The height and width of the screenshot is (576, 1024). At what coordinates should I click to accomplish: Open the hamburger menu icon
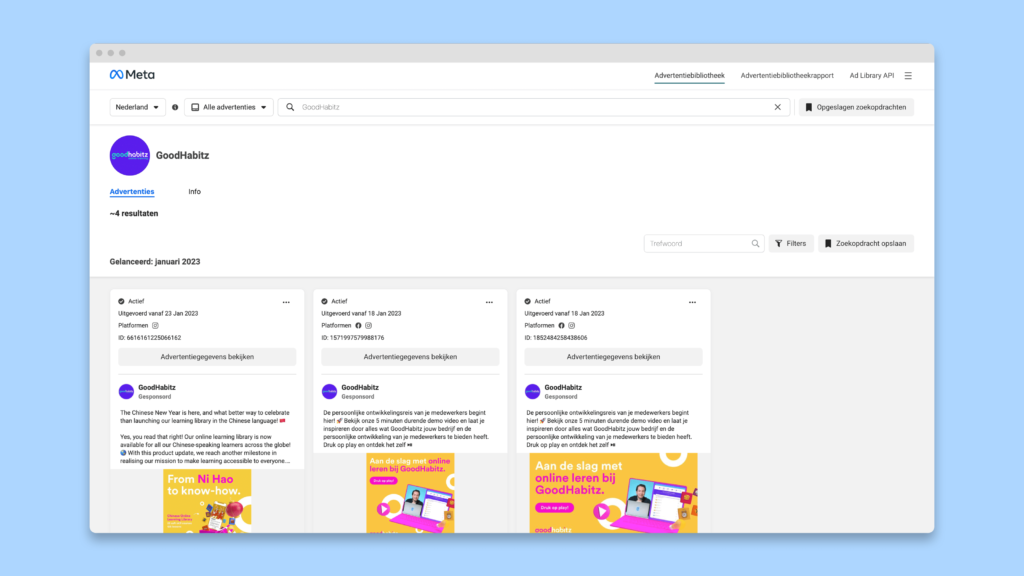pyautogui.click(x=908, y=76)
